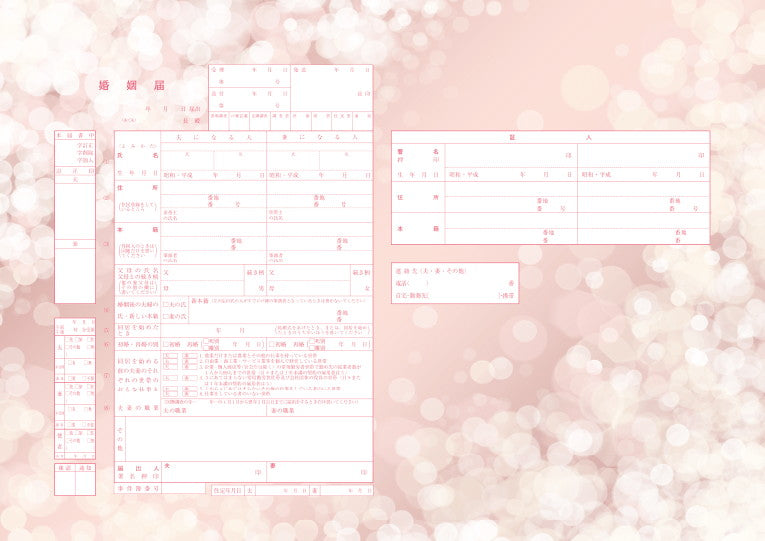Viewport: 765px width, 541px height.
Task: Check the 夫の氏 checkbox
Action: point(164,303)
